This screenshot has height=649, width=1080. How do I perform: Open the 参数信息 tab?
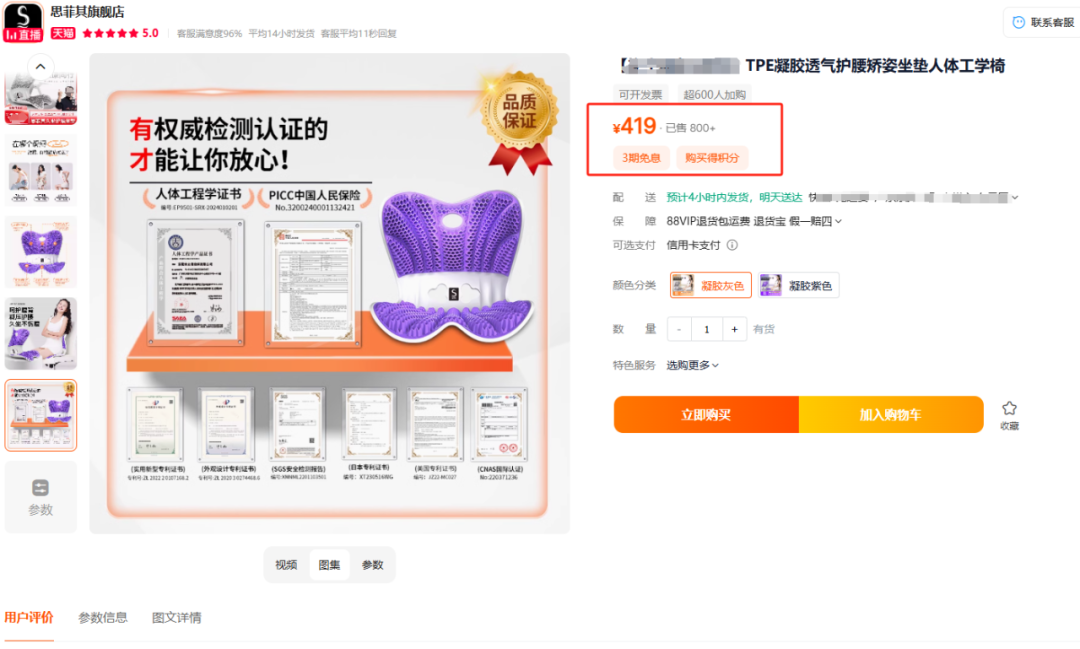tap(103, 618)
